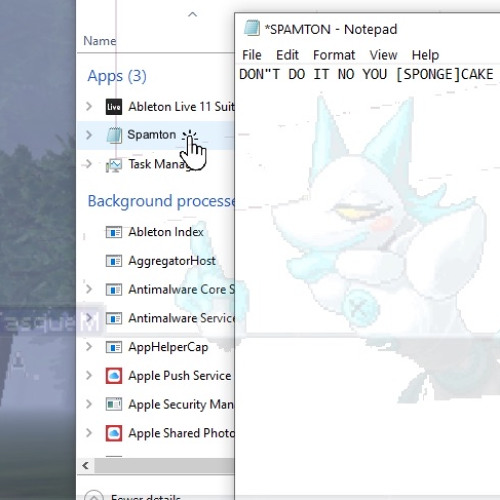Image resolution: width=500 pixels, height=500 pixels.
Task: Click the Apple Security Manager process icon
Action: click(114, 404)
